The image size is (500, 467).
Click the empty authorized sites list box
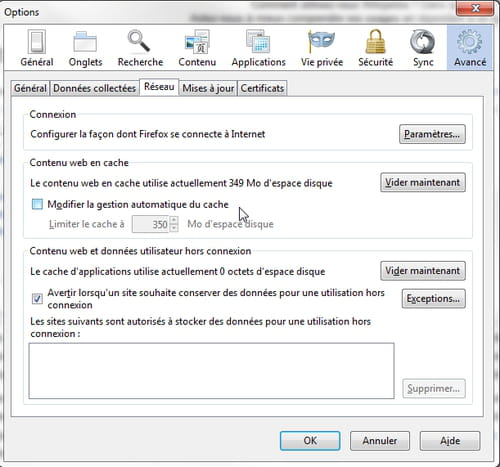click(212, 371)
